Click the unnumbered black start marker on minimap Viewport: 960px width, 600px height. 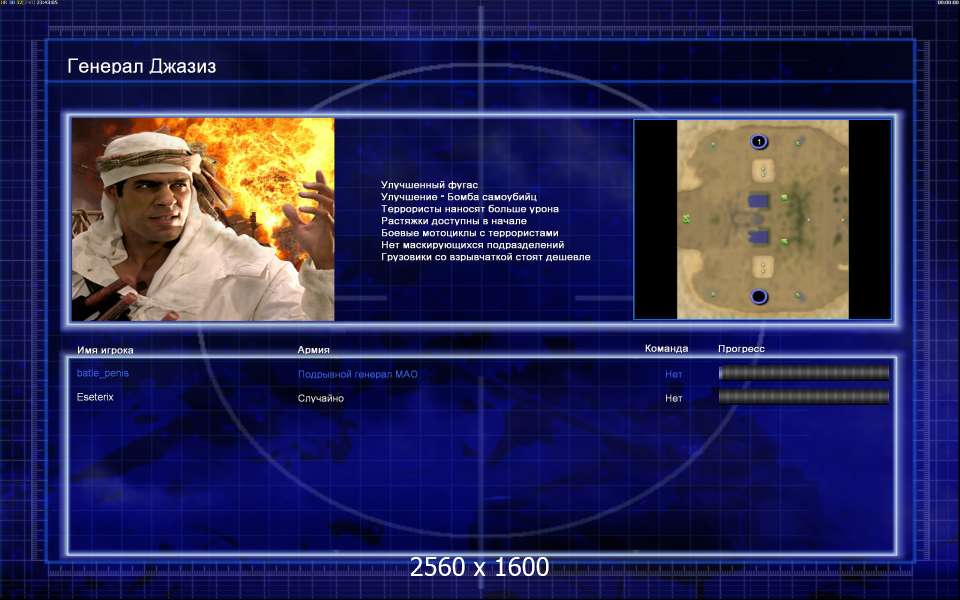(759, 297)
